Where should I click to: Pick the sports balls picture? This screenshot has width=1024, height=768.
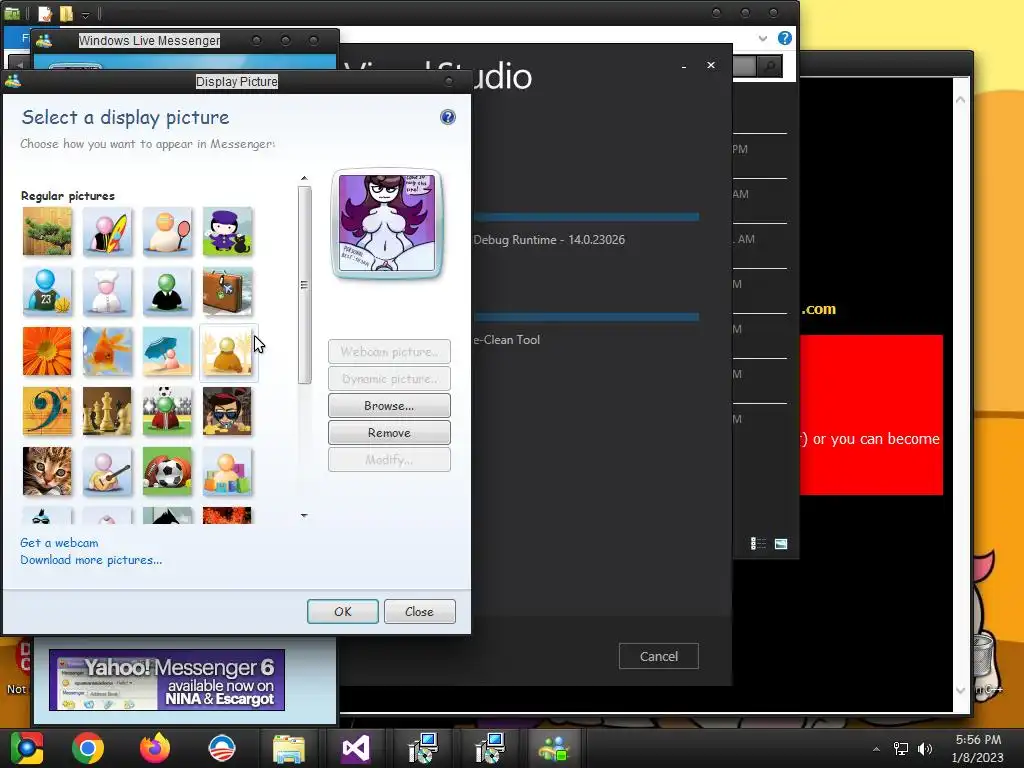[167, 472]
